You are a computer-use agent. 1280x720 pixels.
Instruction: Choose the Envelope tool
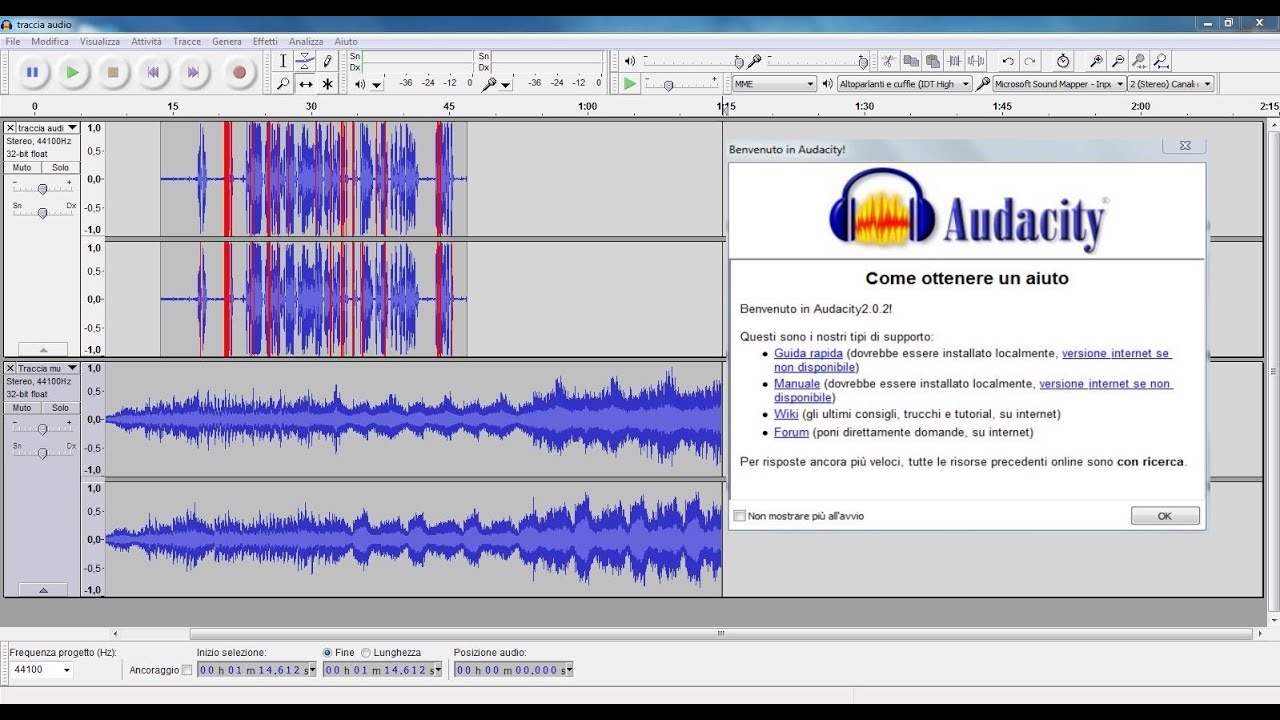click(305, 61)
